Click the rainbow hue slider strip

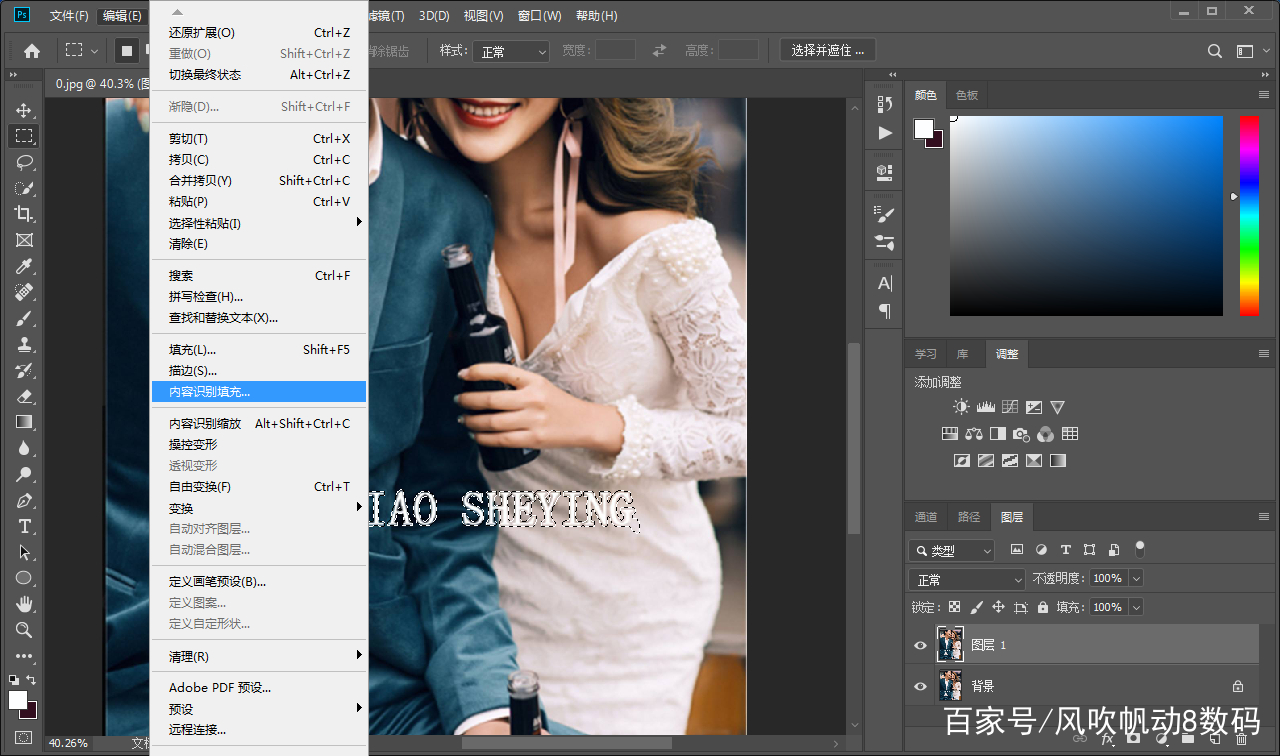1249,215
